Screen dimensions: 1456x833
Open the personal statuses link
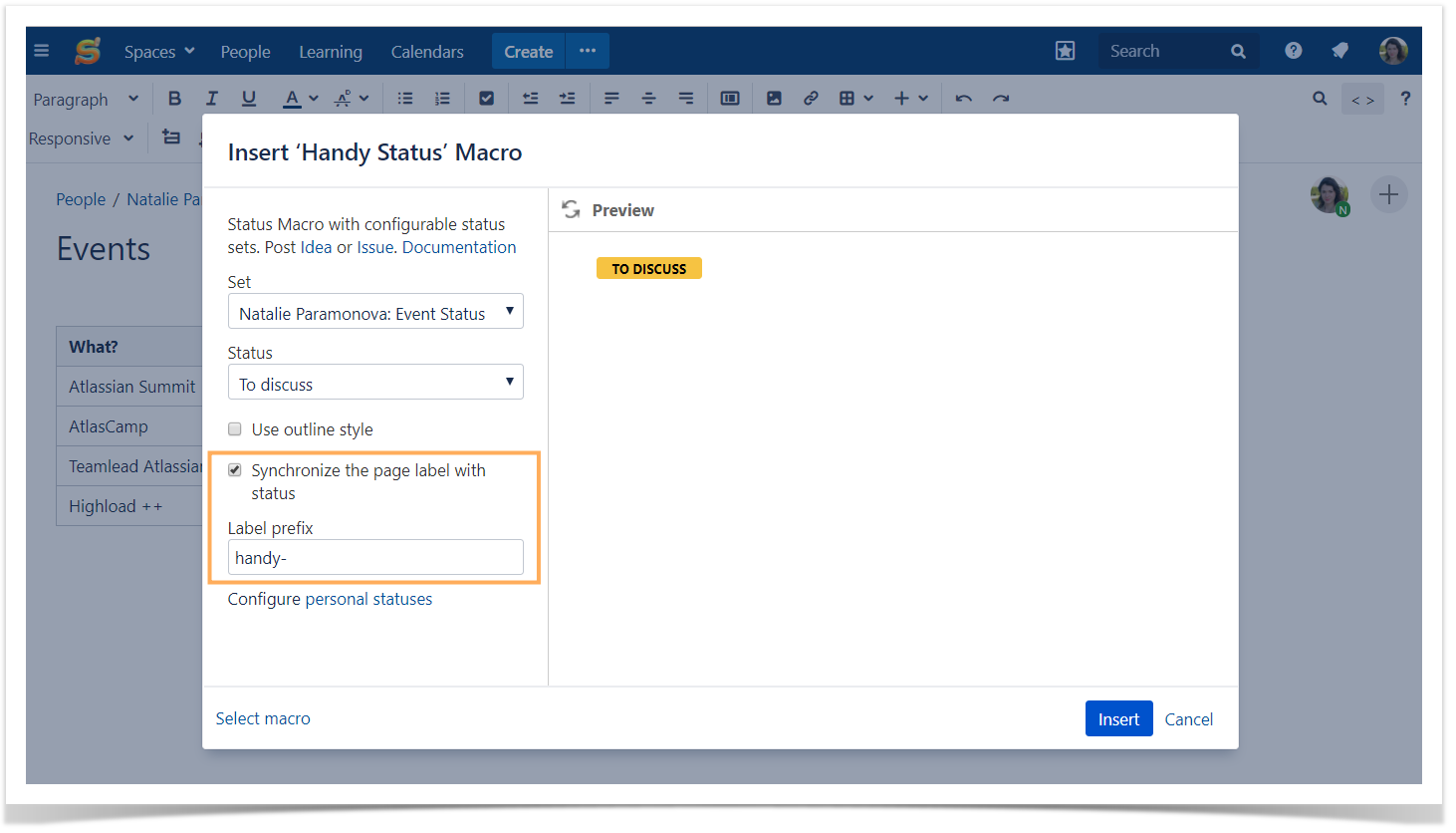coord(368,599)
